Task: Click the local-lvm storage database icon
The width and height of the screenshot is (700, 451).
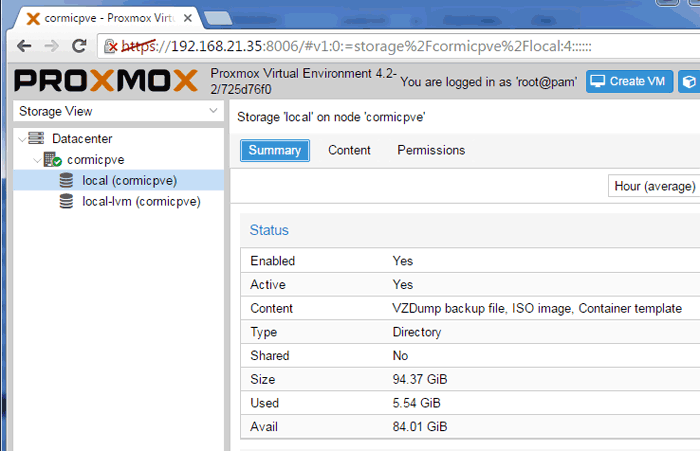Action: click(66, 201)
